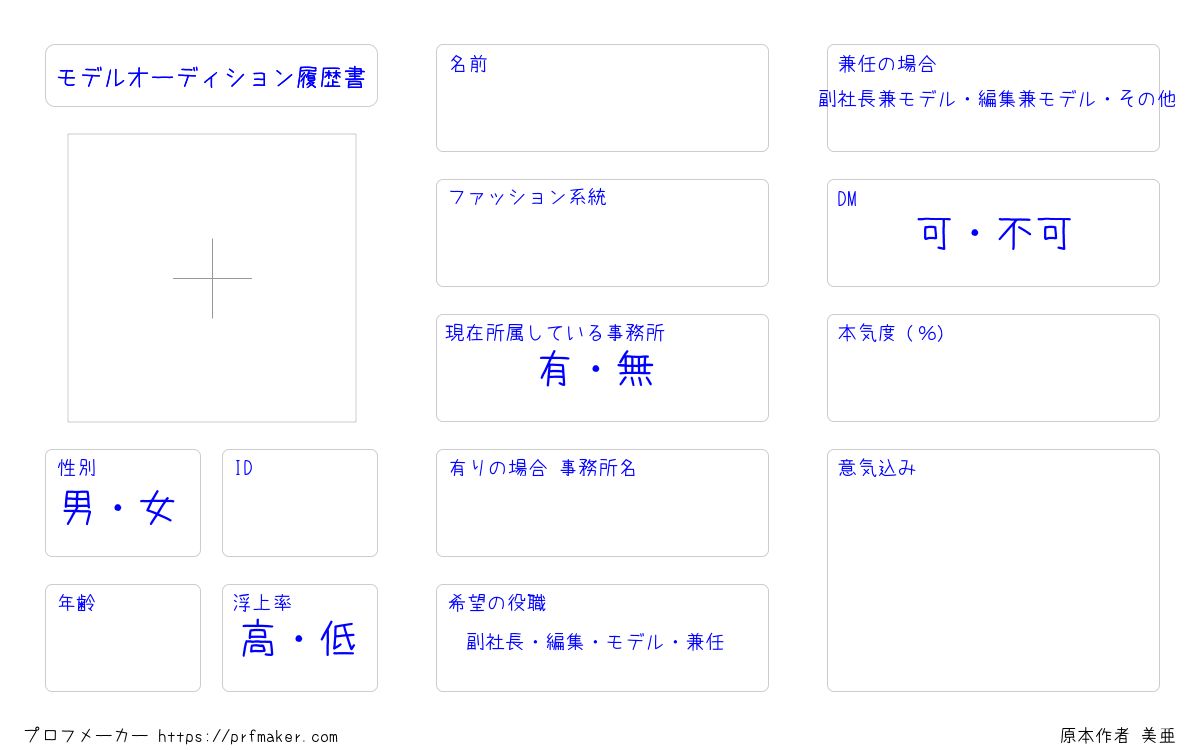The width and height of the screenshot is (1200, 750).
Task: Click the 有りの場合 事務所名 field
Action: point(602,503)
